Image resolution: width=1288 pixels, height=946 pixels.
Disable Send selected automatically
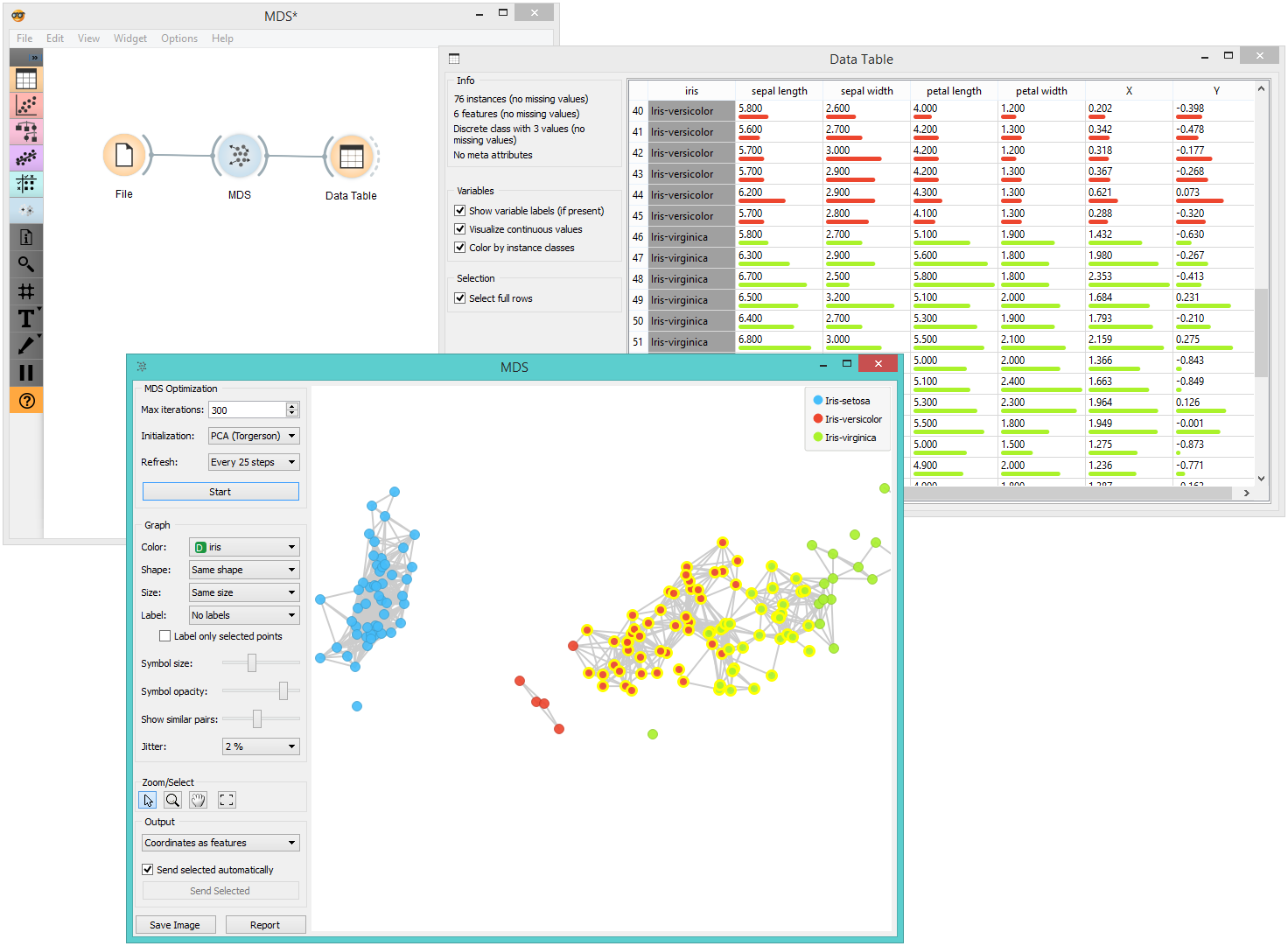click(x=148, y=869)
